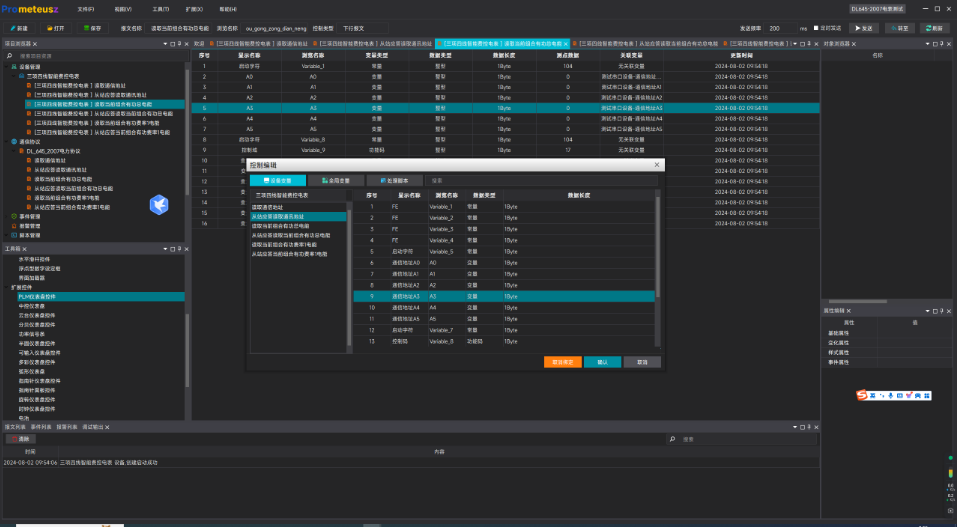Click the 确认 button in dialog
This screenshot has height=528, width=957.
pos(602,361)
